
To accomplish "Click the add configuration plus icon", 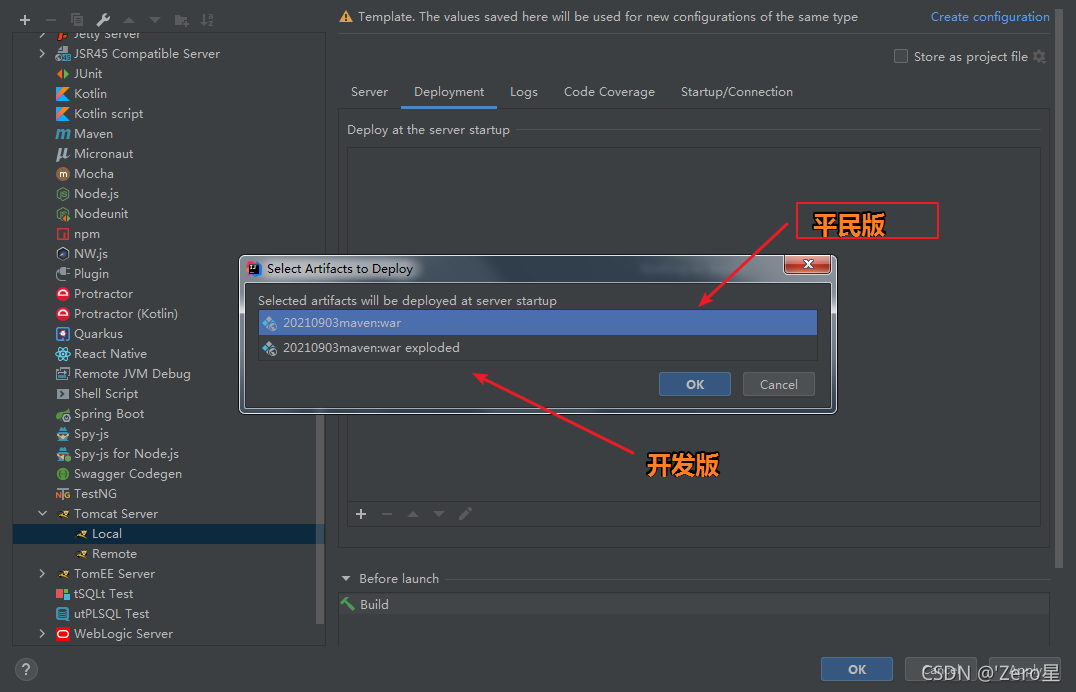I will [25, 20].
